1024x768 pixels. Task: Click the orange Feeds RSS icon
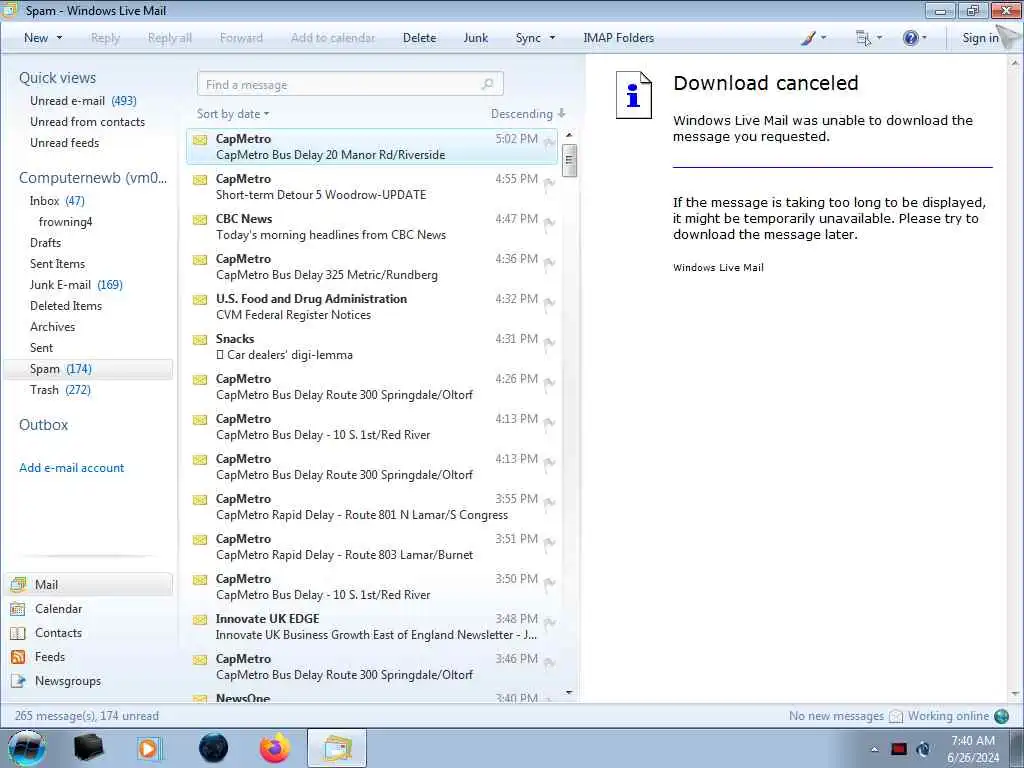[18, 657]
